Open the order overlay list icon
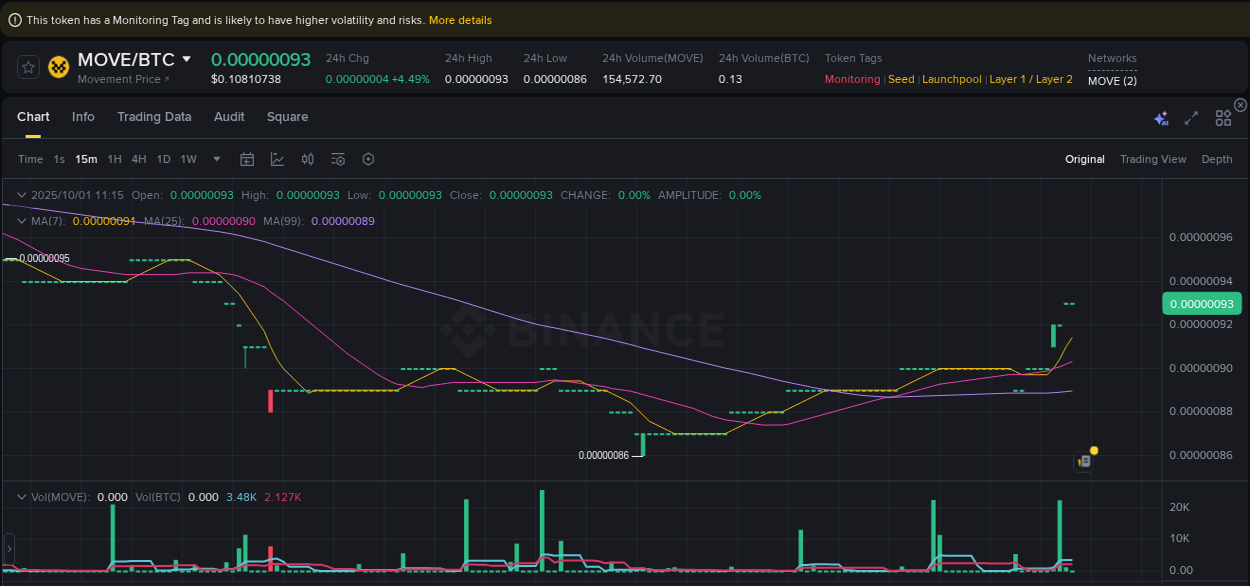 click(337, 159)
